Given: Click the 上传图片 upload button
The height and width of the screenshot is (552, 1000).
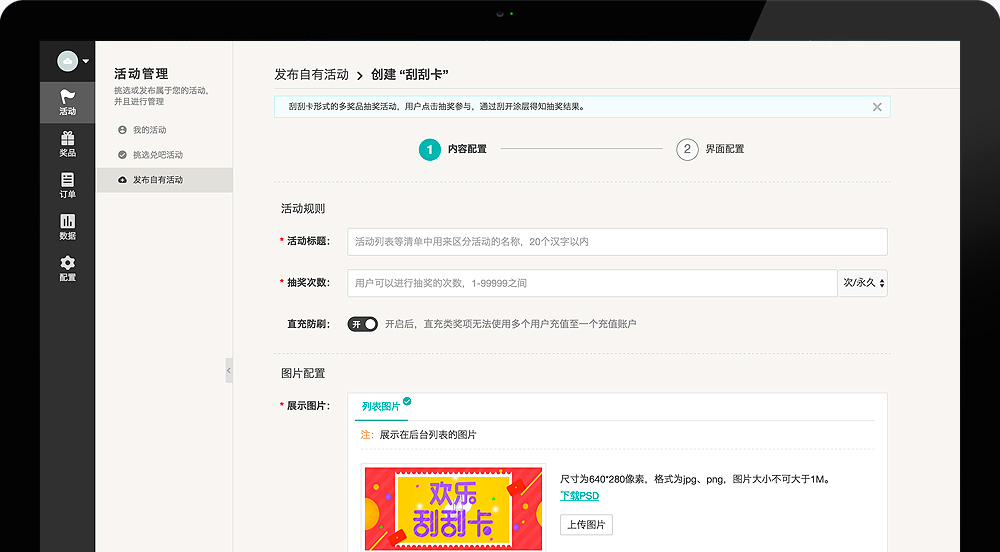Looking at the screenshot, I should coord(586,525).
